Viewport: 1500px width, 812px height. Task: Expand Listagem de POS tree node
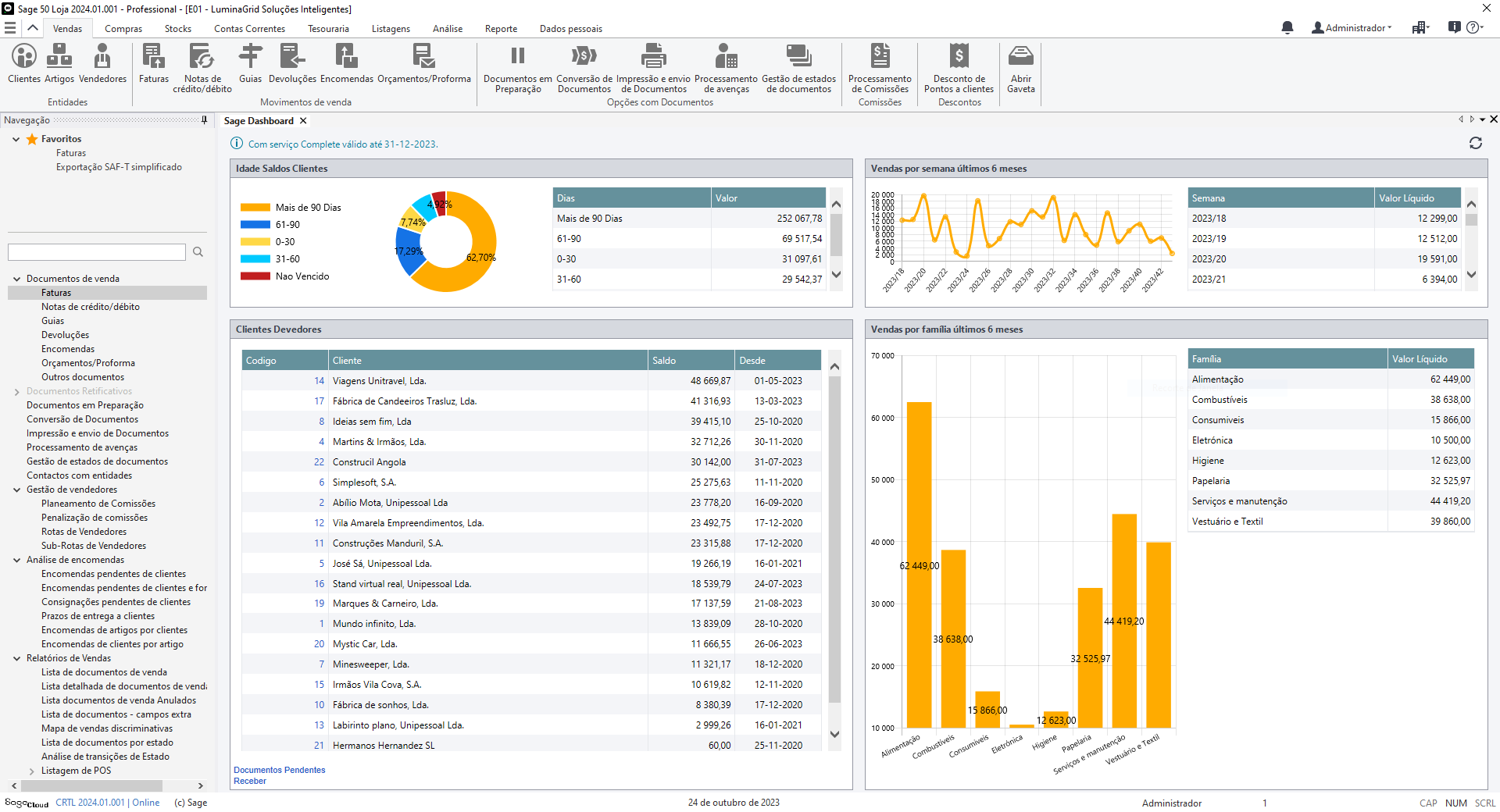(x=31, y=771)
